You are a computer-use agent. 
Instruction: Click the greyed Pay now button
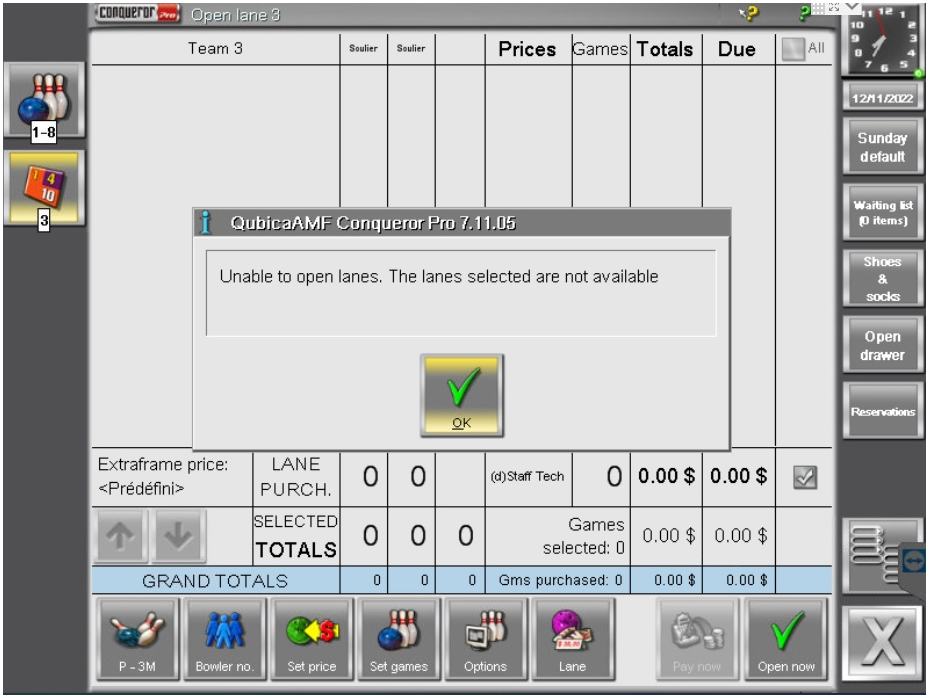click(697, 639)
